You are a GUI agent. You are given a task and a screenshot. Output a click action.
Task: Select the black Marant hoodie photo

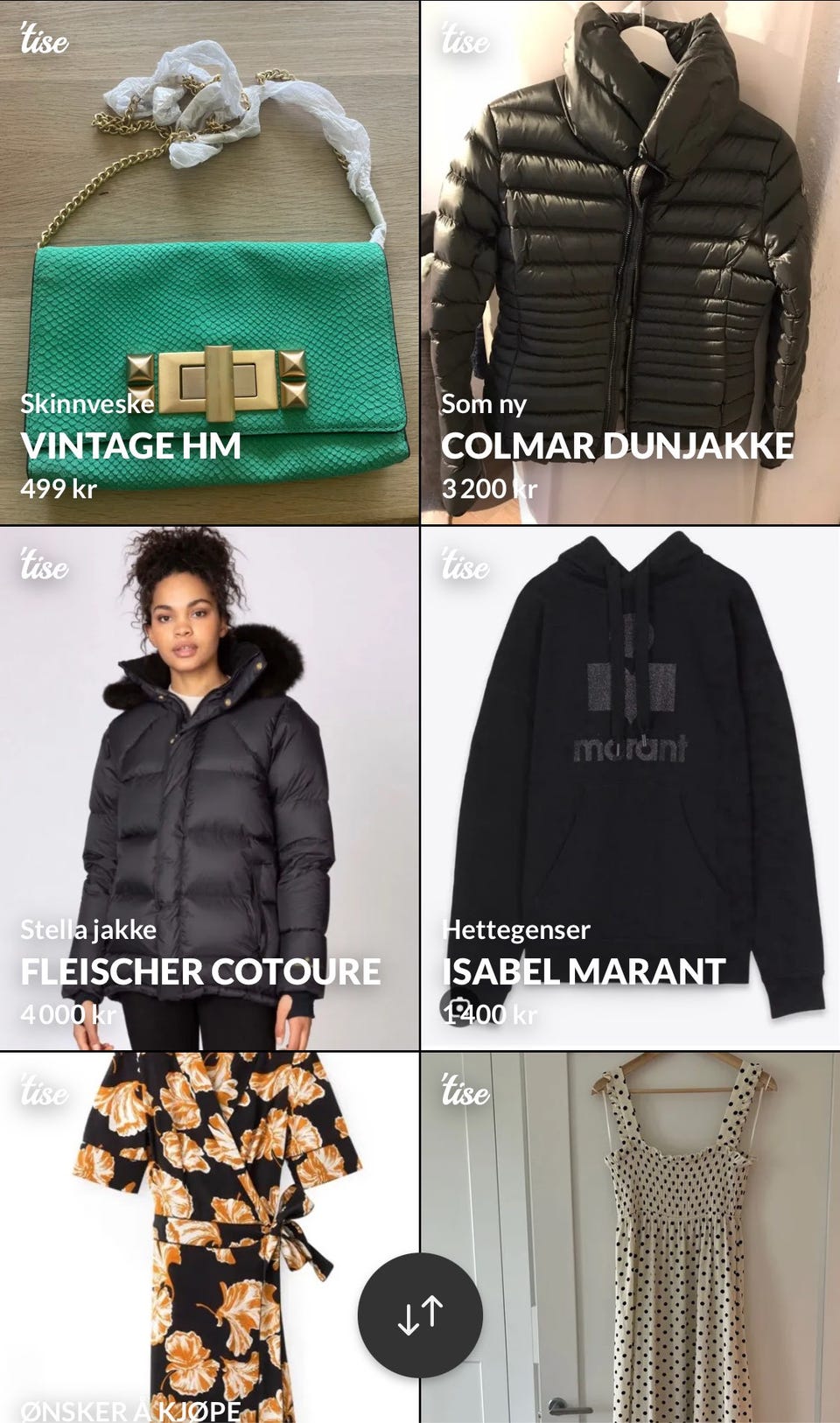[630, 788]
